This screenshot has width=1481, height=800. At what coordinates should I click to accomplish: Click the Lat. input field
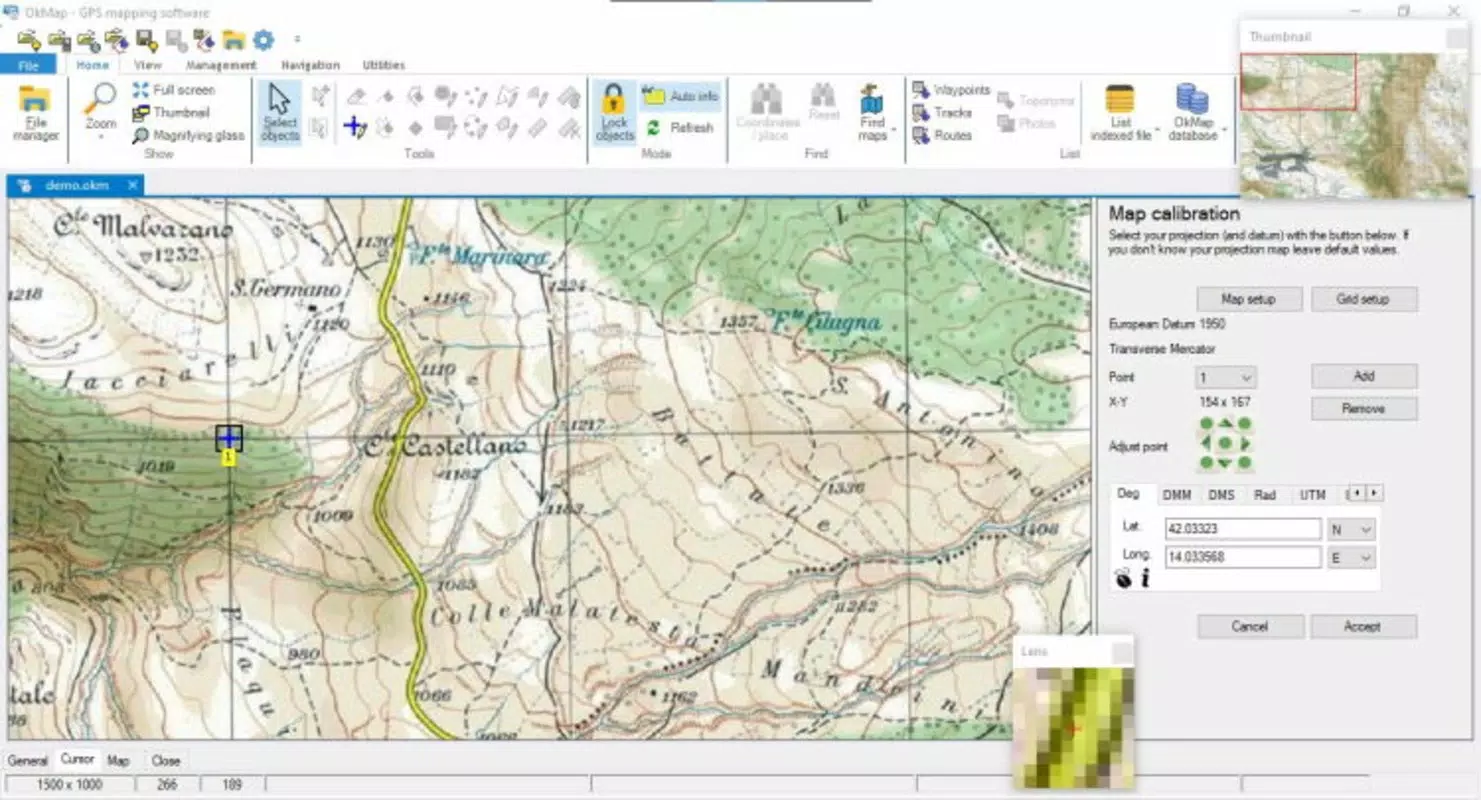point(1243,529)
